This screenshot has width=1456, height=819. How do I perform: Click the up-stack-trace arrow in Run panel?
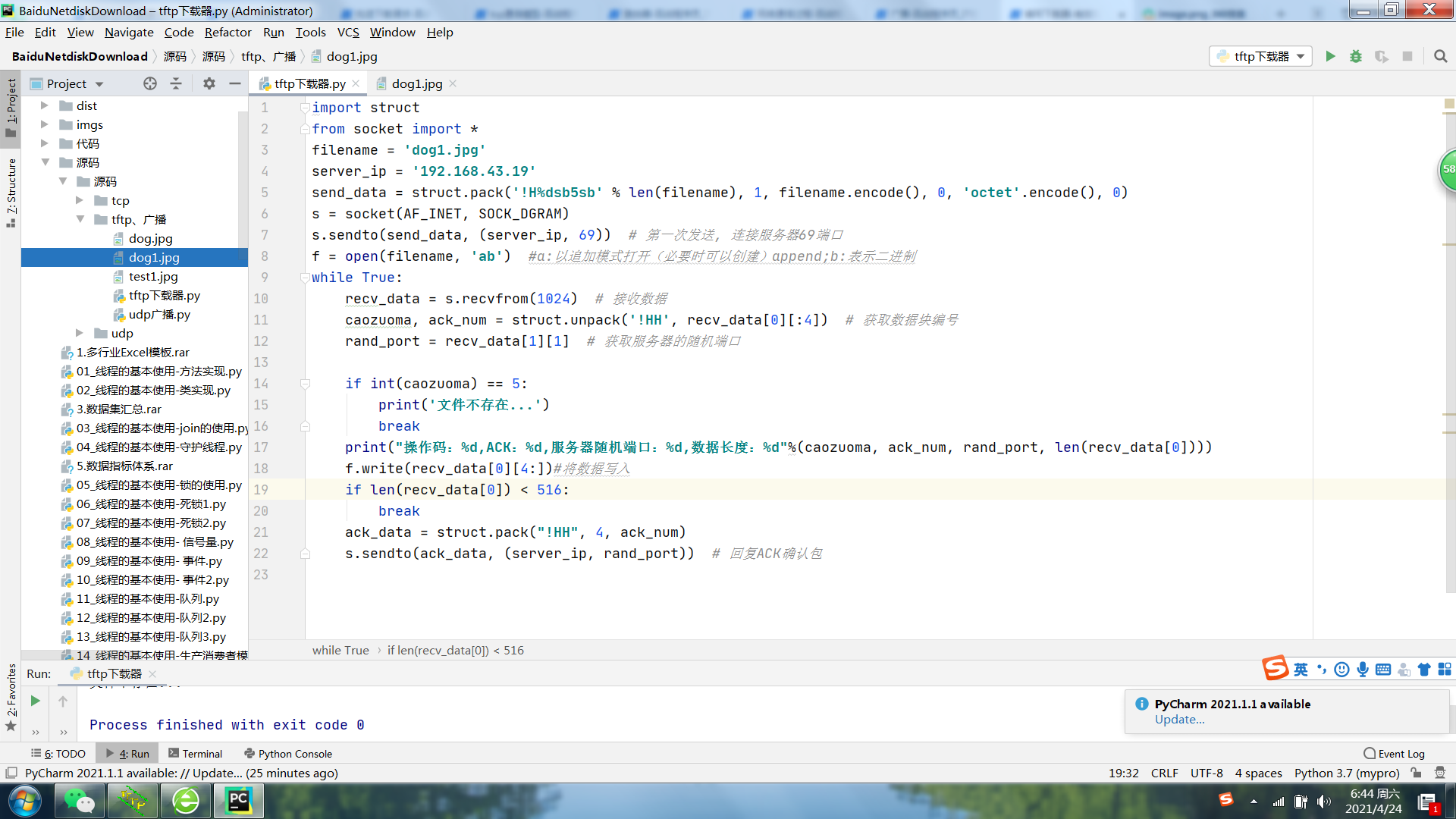coord(63,701)
